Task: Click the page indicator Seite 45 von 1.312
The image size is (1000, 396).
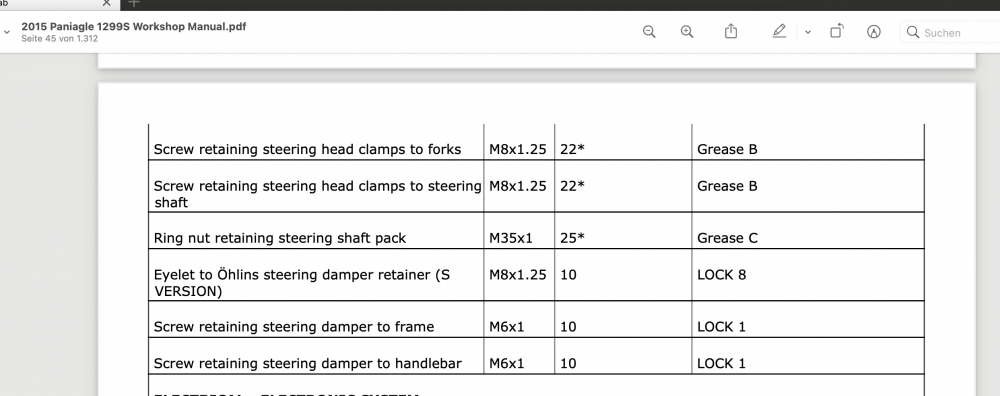Action: click(x=59, y=39)
